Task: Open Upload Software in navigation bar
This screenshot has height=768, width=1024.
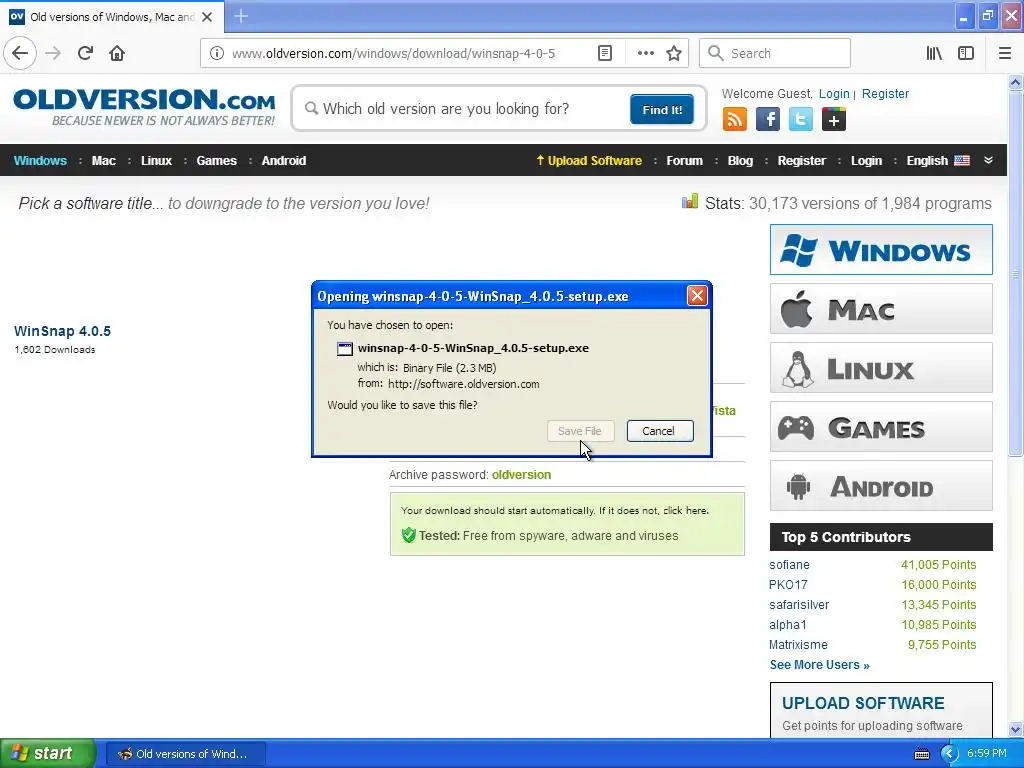Action: click(588, 161)
